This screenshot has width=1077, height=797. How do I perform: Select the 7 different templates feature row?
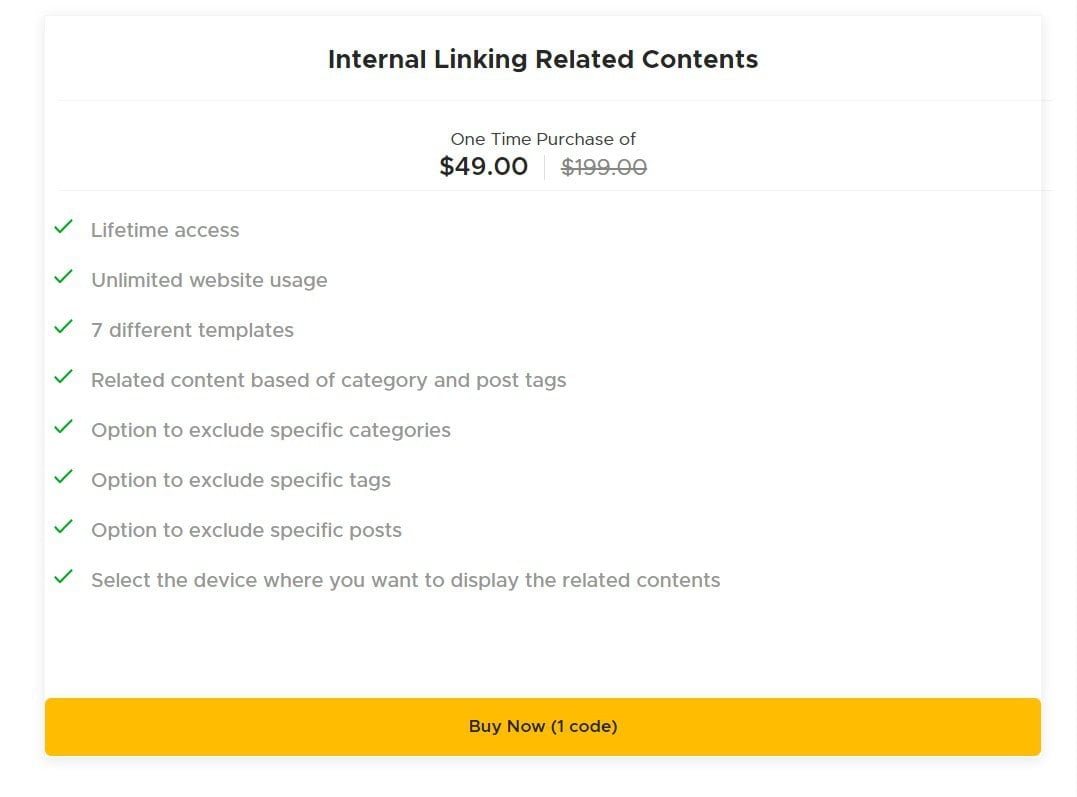(x=193, y=330)
